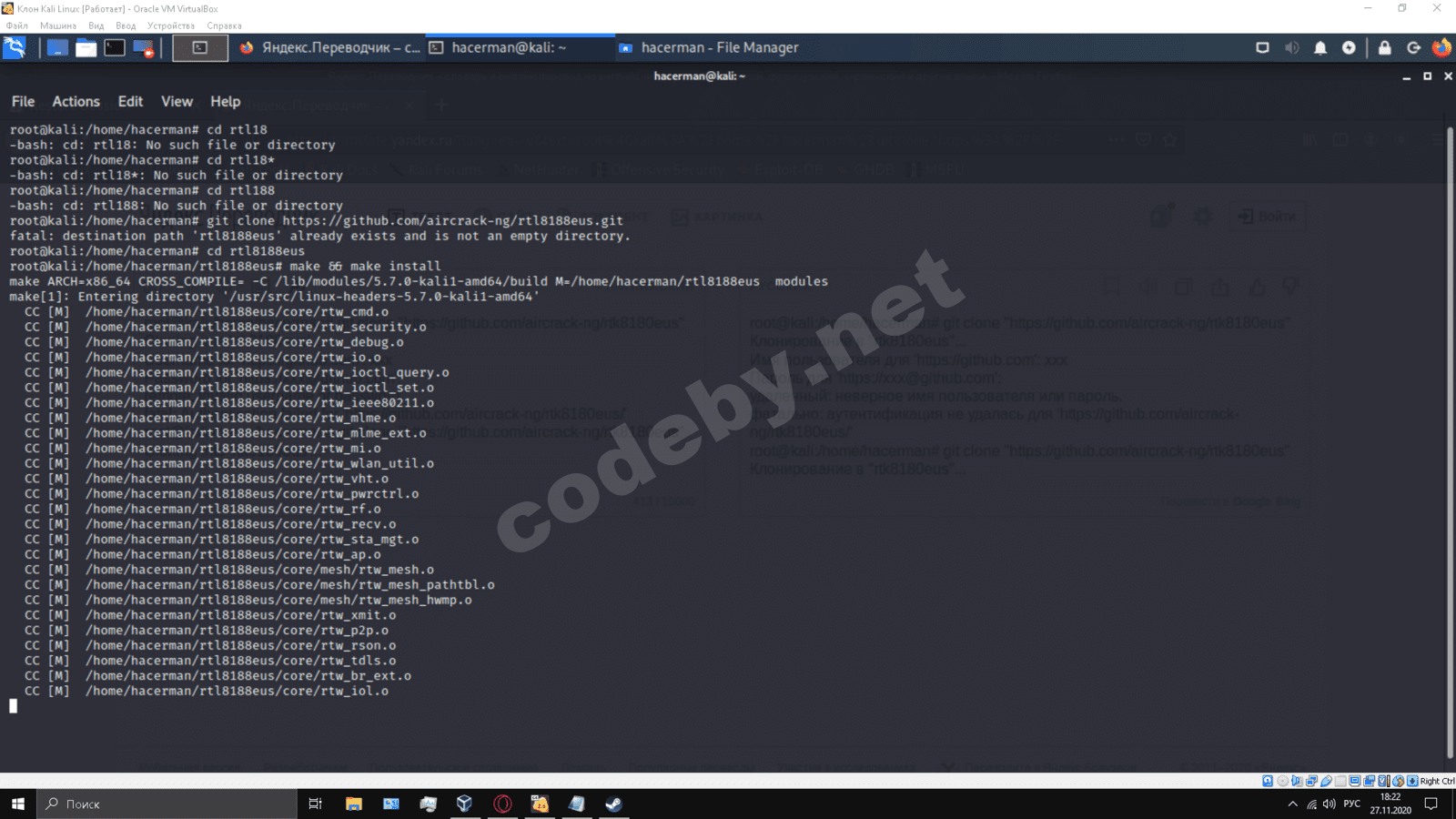Viewport: 1456px width, 819px height.
Task: Click the running VirtualBox VM taskbar icon
Action: [x=540, y=804]
